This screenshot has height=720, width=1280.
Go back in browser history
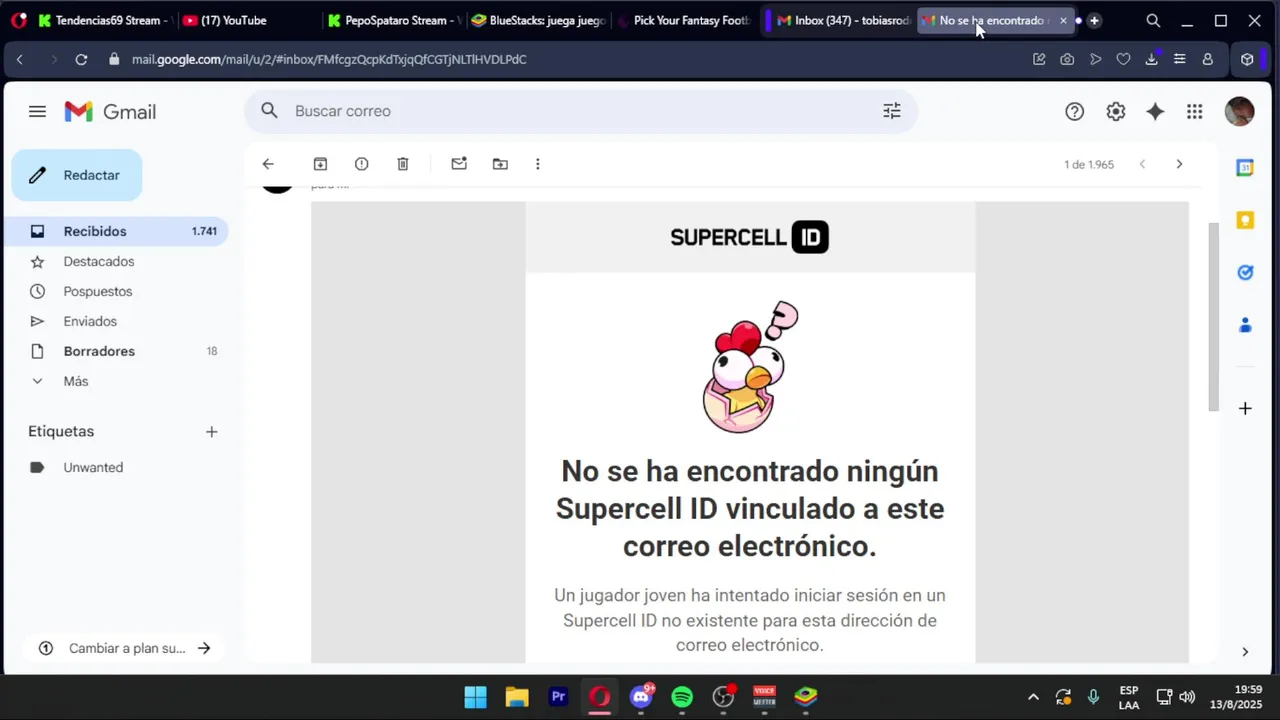(20, 59)
